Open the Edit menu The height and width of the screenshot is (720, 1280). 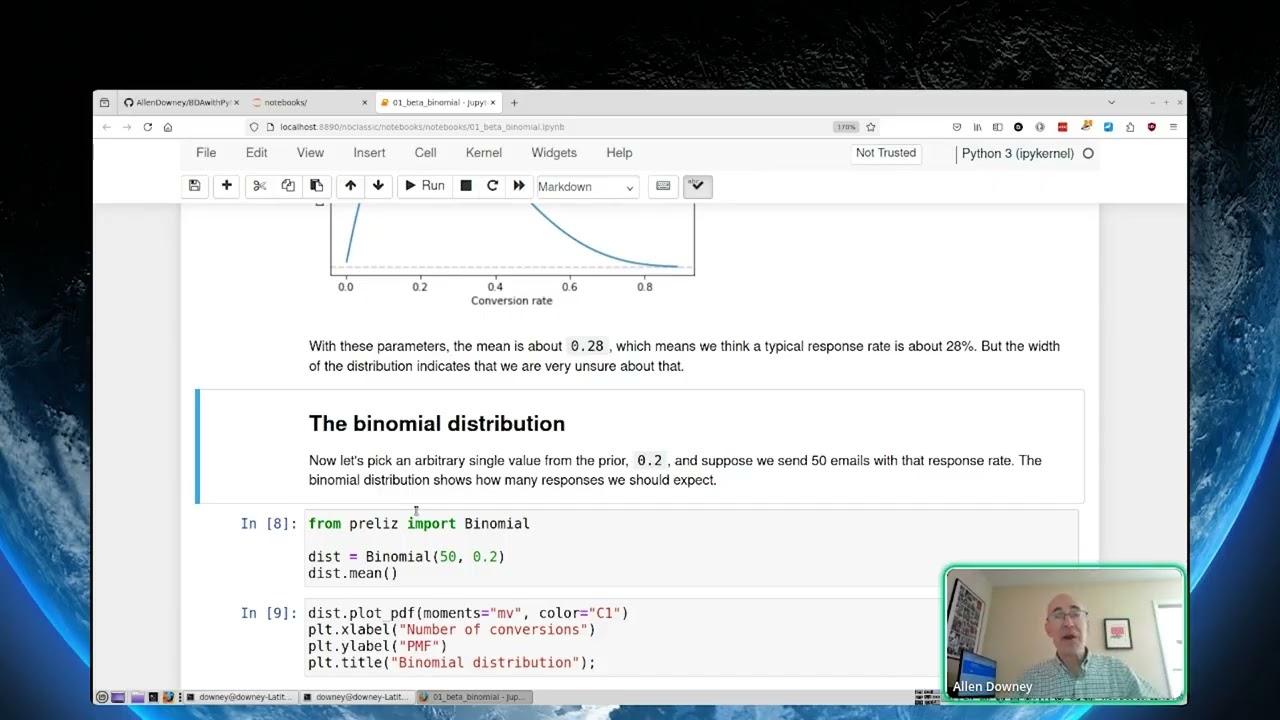click(256, 153)
